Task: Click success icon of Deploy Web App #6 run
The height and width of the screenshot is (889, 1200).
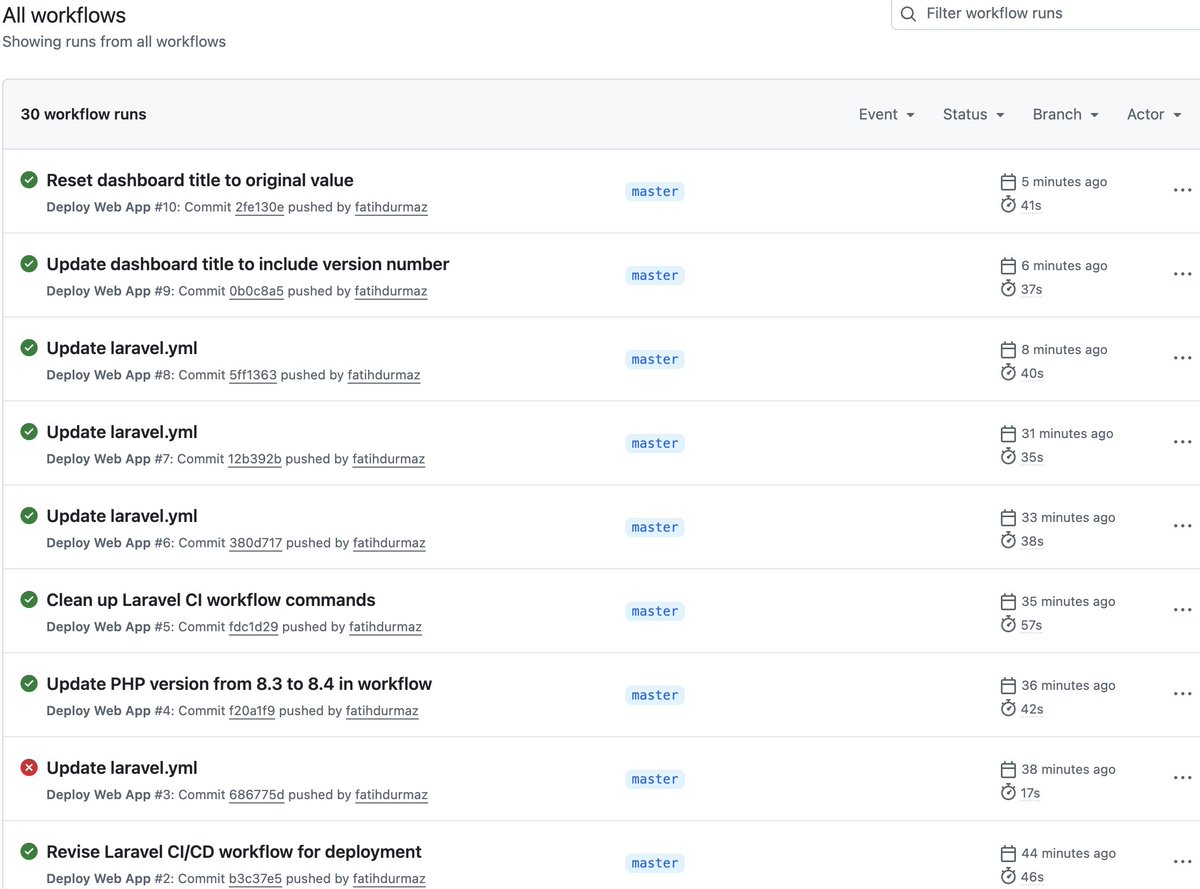Action: (29, 516)
